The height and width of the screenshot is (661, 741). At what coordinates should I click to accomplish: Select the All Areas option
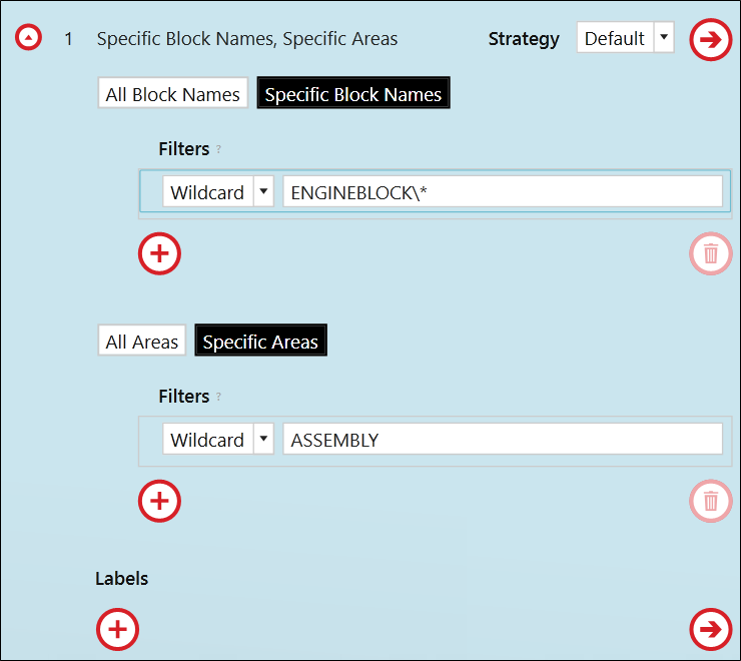coord(141,341)
